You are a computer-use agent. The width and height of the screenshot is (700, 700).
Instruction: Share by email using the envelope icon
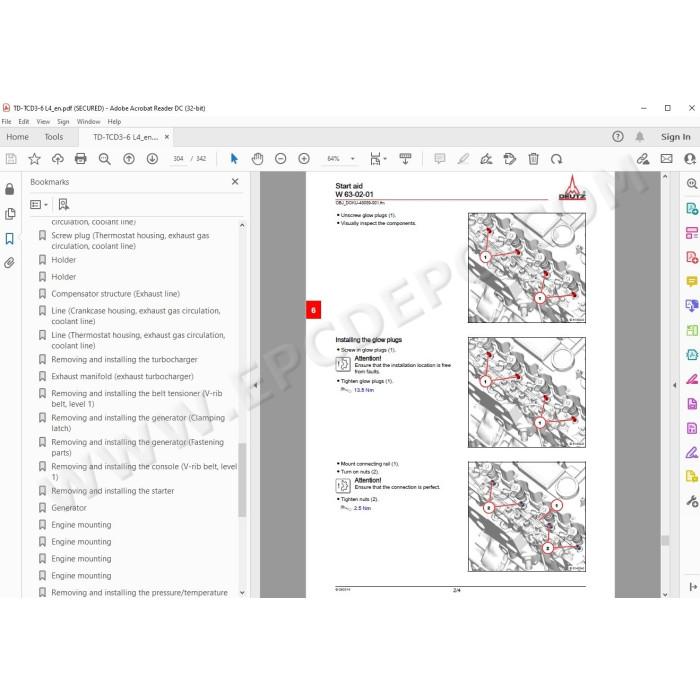click(x=667, y=159)
